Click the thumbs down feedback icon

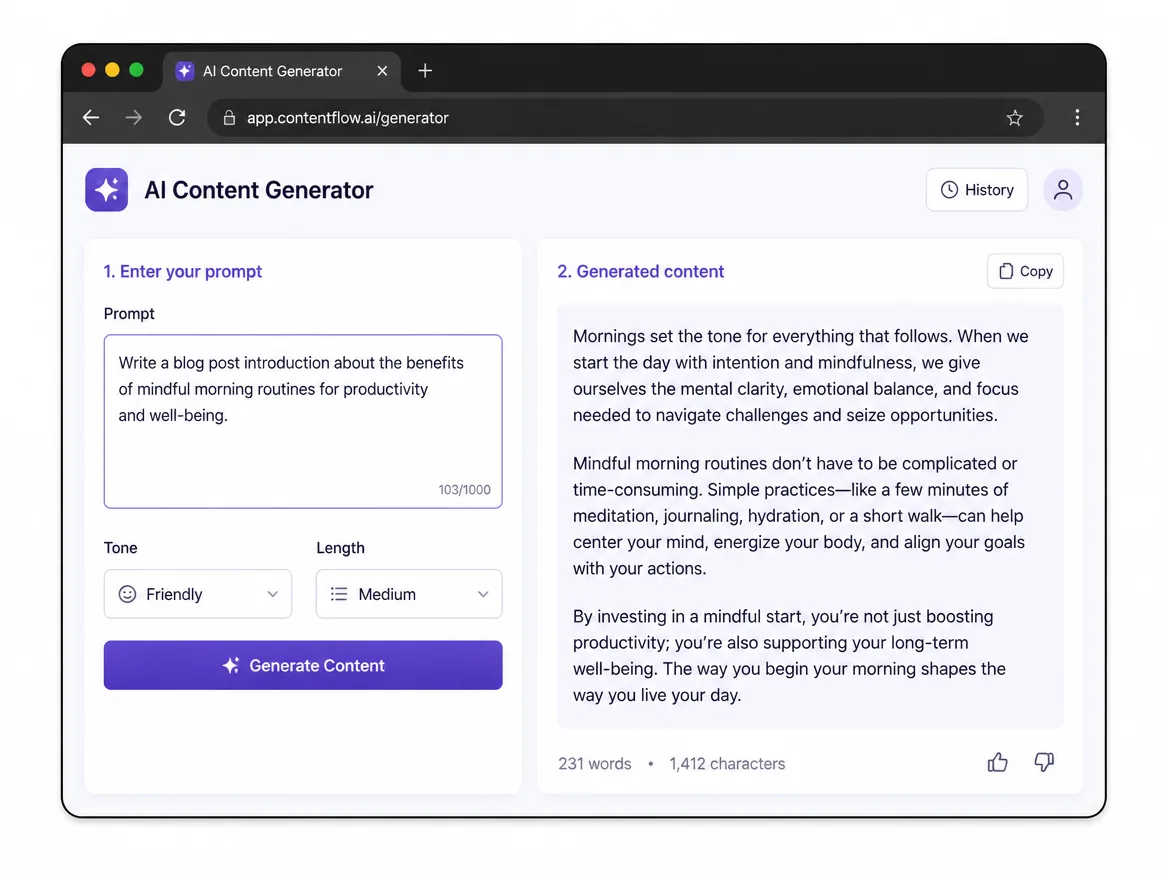tap(1044, 762)
